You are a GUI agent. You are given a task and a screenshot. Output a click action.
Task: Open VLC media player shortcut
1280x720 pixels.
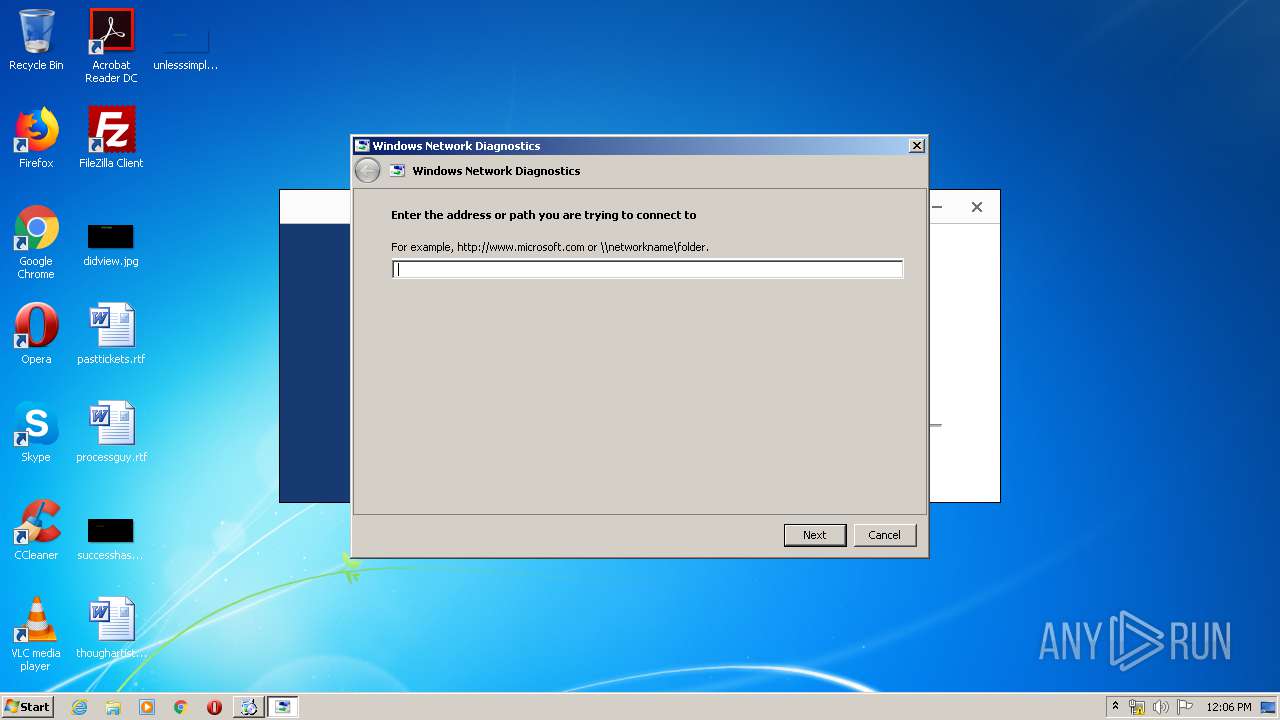point(36,634)
